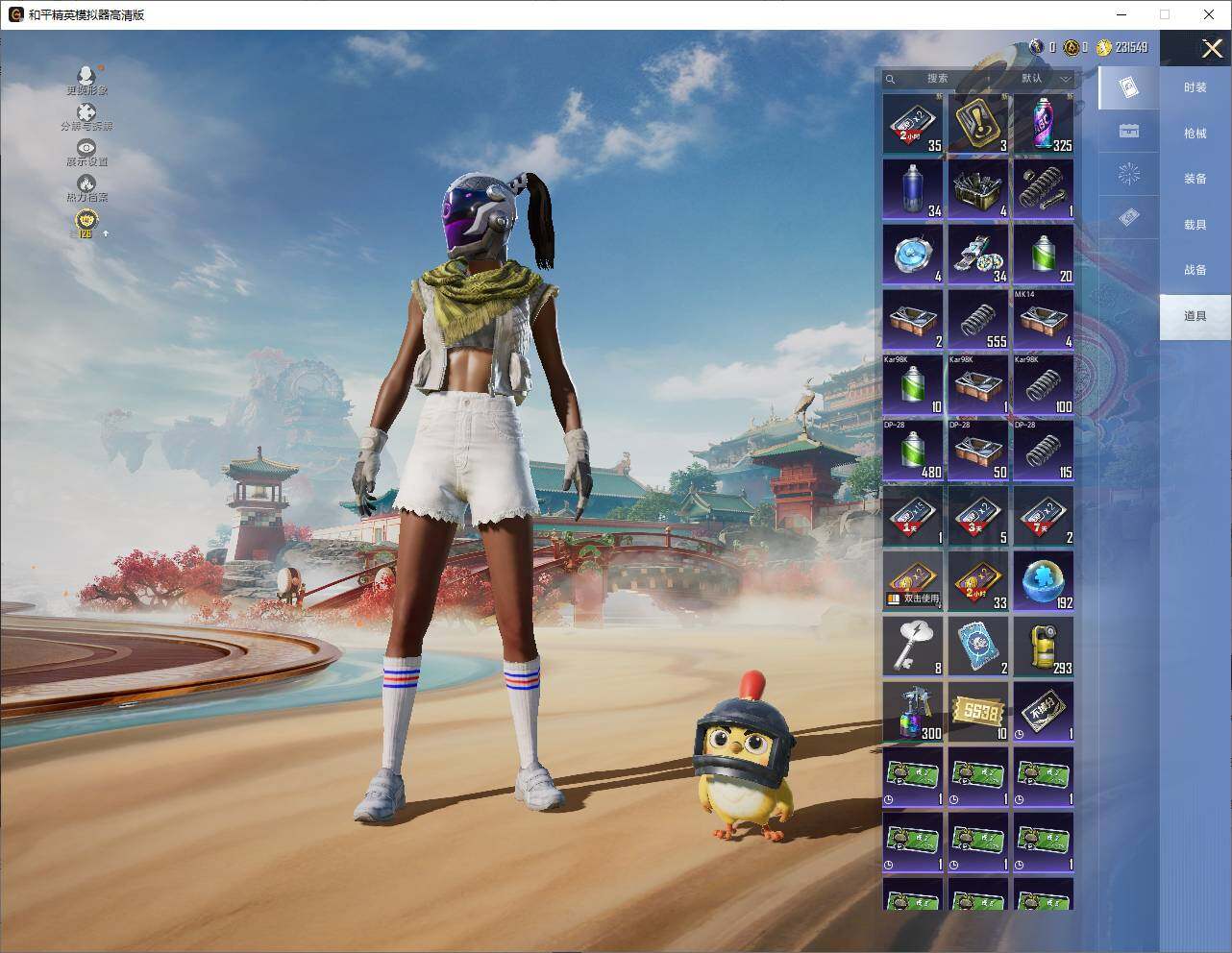Close the inventory with the X button
Screen dimensions: 1232x953
click(x=1212, y=48)
